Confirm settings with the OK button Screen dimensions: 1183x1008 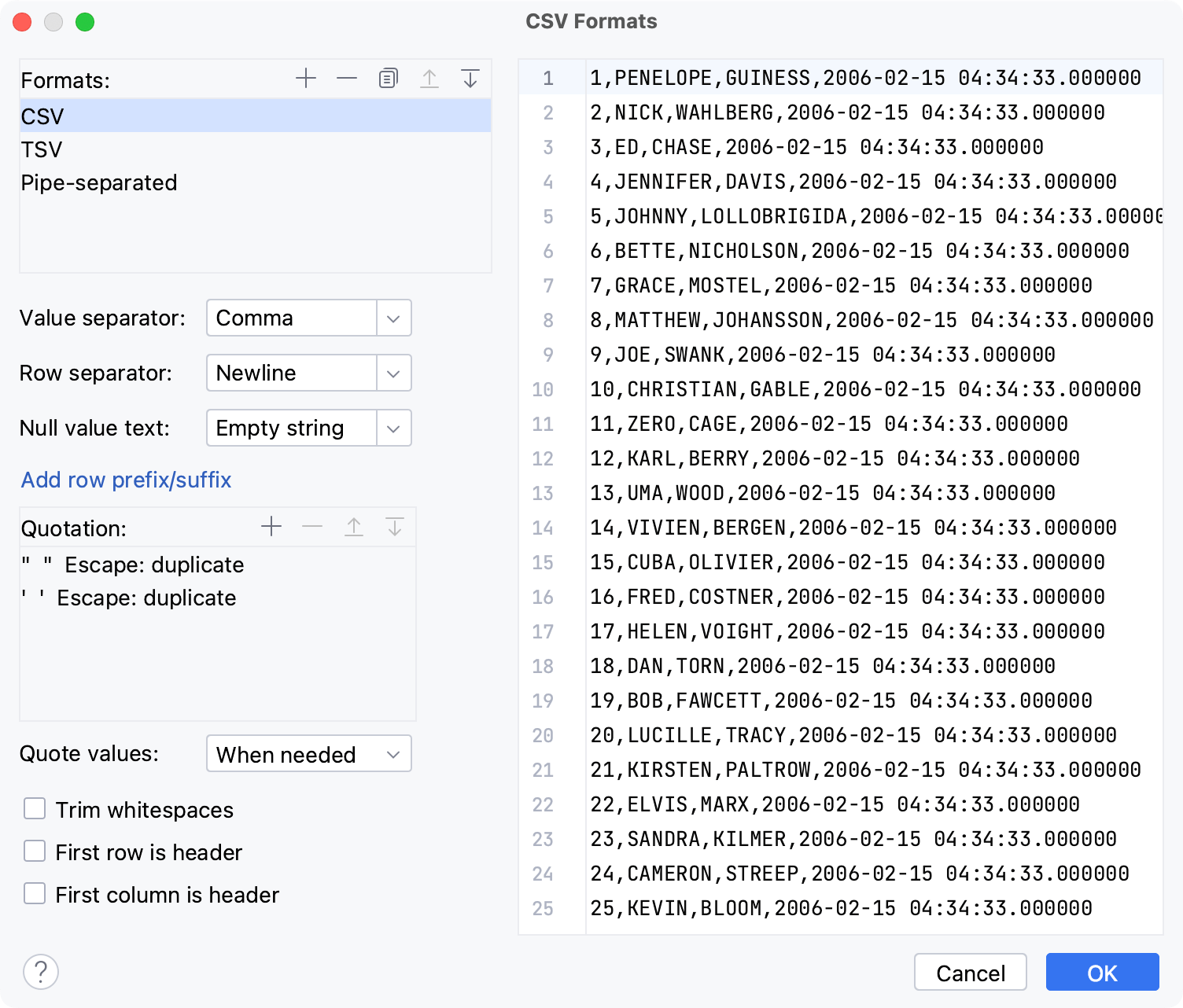(1101, 972)
